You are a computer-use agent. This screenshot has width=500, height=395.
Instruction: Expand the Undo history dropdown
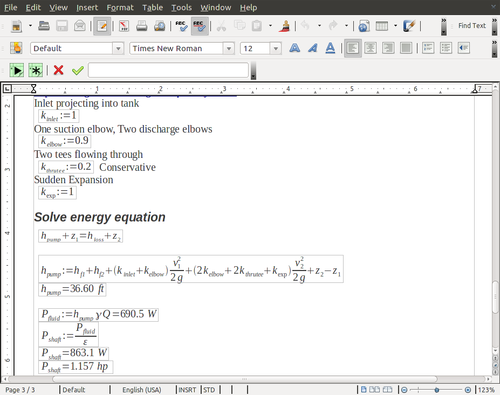(x=319, y=26)
